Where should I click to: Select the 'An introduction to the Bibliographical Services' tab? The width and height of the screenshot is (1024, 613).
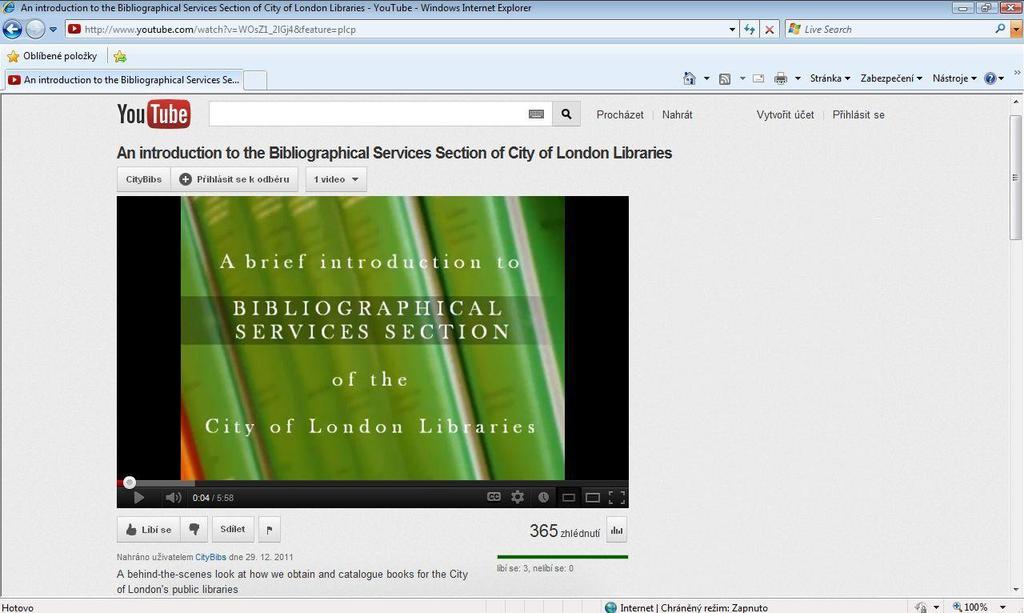point(124,80)
